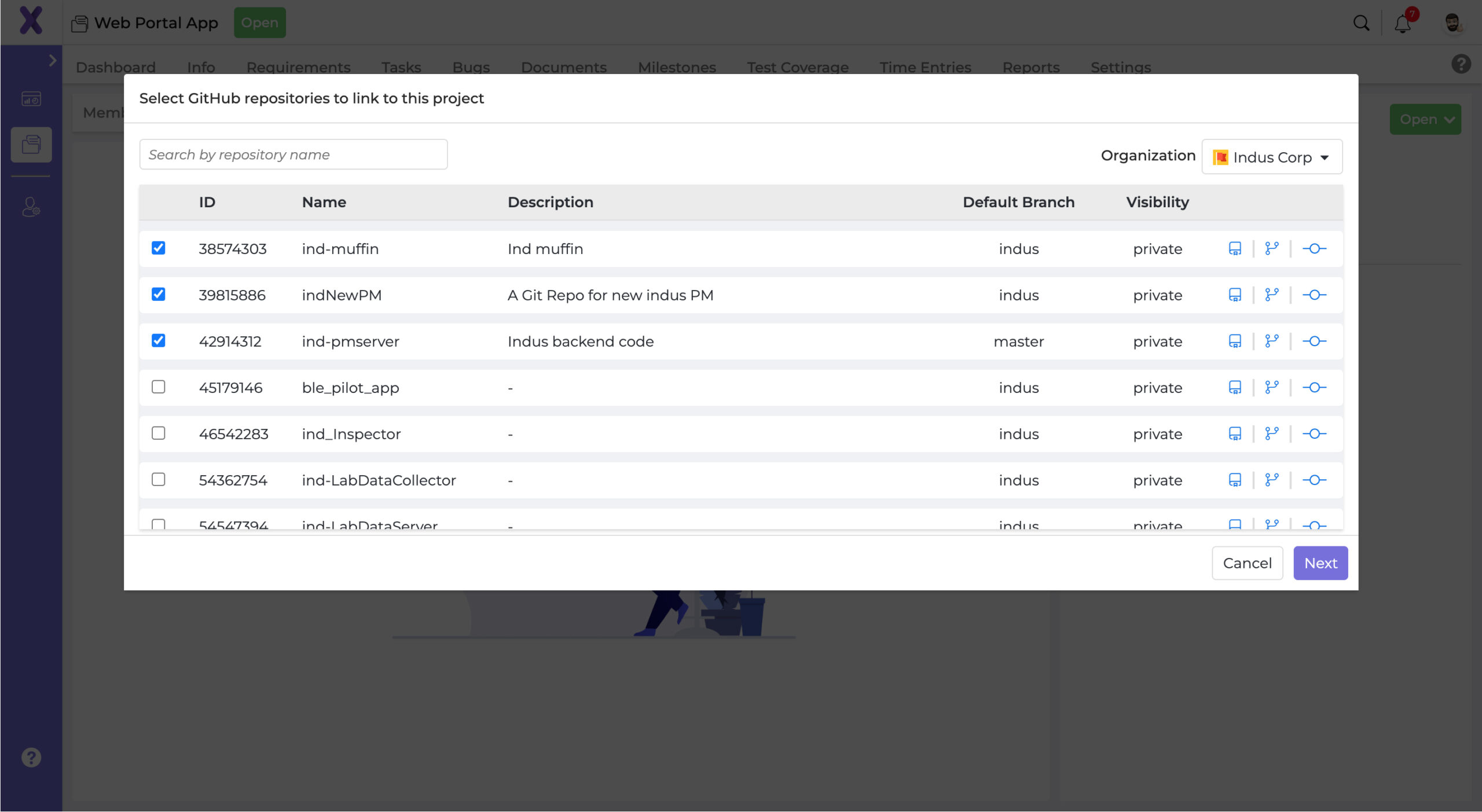Image resolution: width=1482 pixels, height=812 pixels.
Task: Open repository icon for ind-pmserver row
Action: point(1234,341)
